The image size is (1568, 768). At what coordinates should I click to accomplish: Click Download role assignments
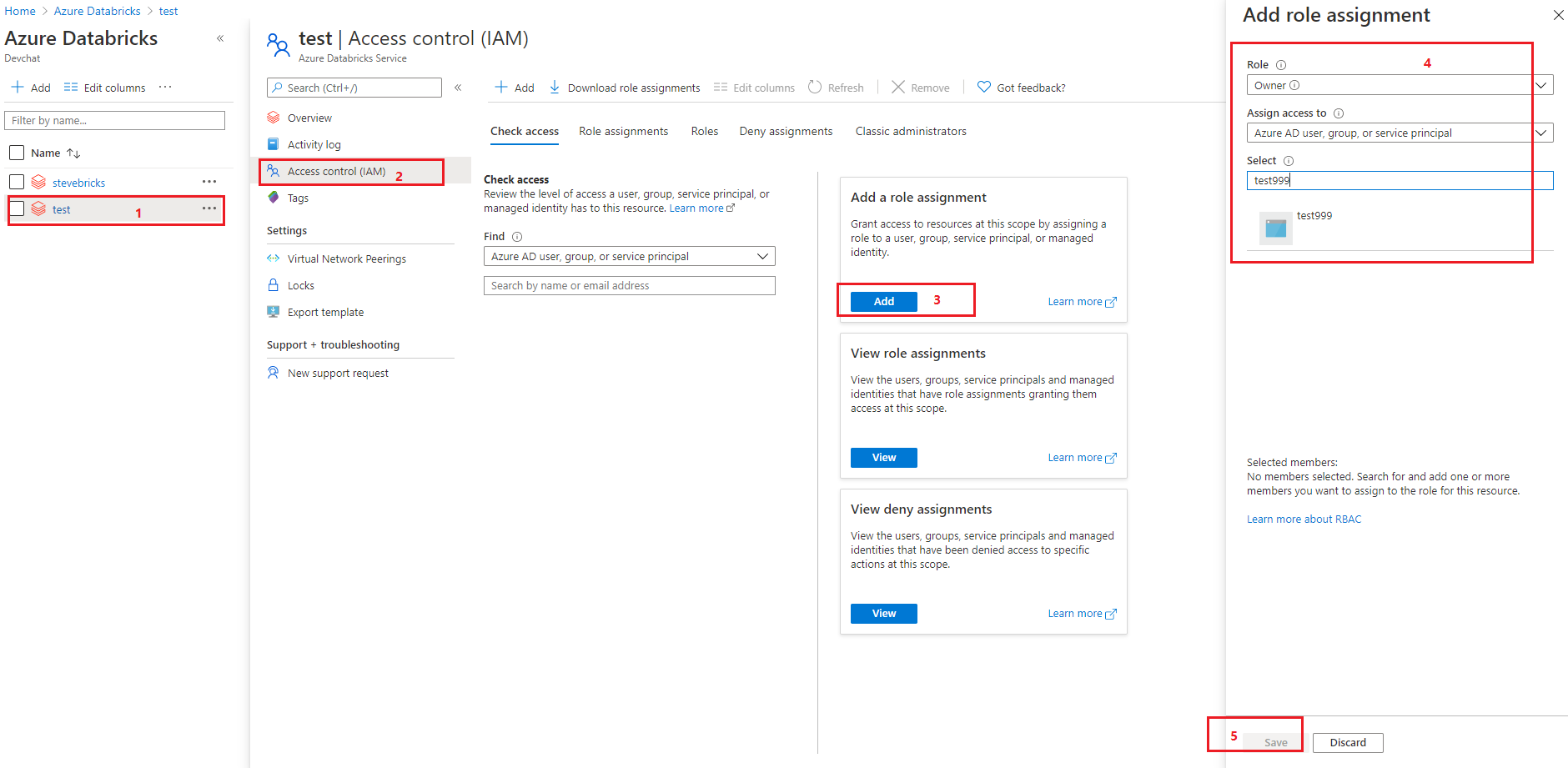pos(625,88)
